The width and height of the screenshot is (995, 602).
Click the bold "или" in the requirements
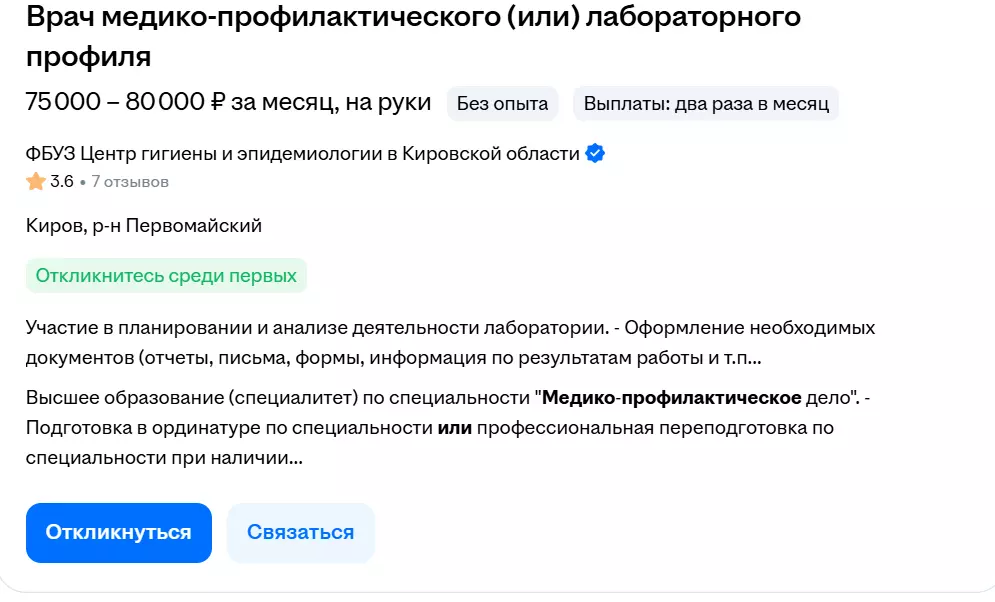tap(454, 429)
